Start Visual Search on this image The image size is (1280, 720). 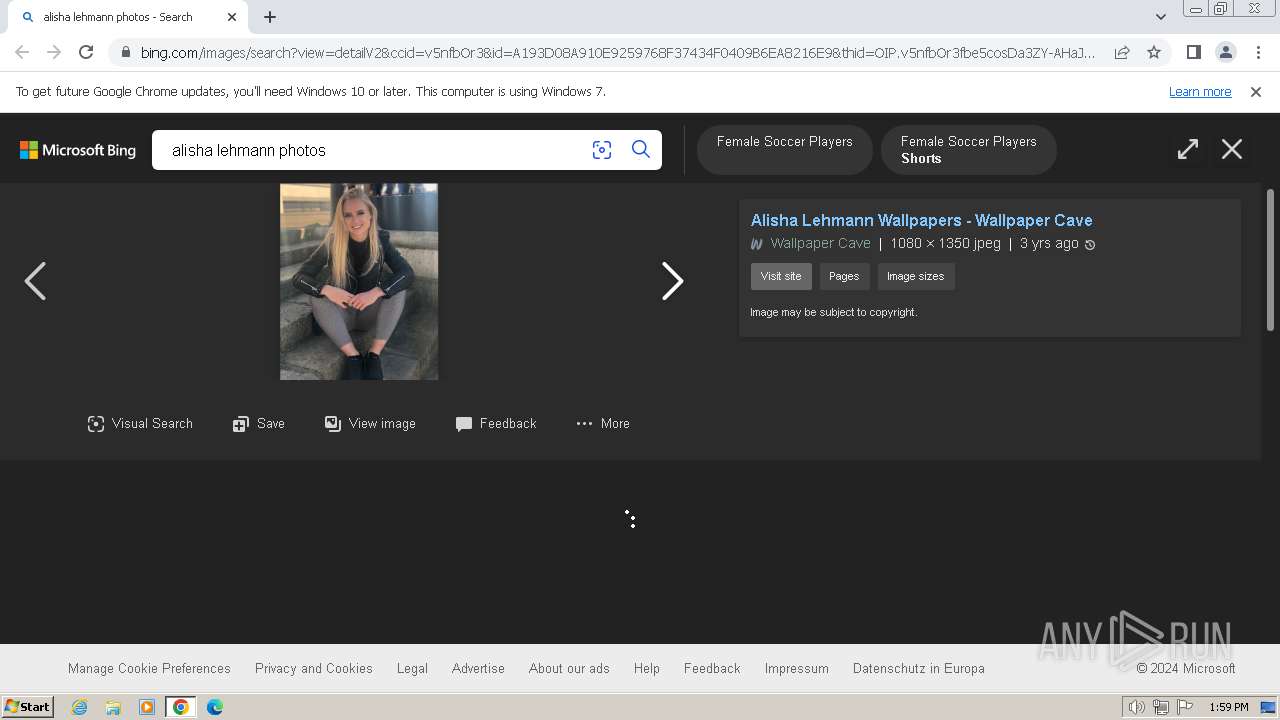(x=140, y=424)
